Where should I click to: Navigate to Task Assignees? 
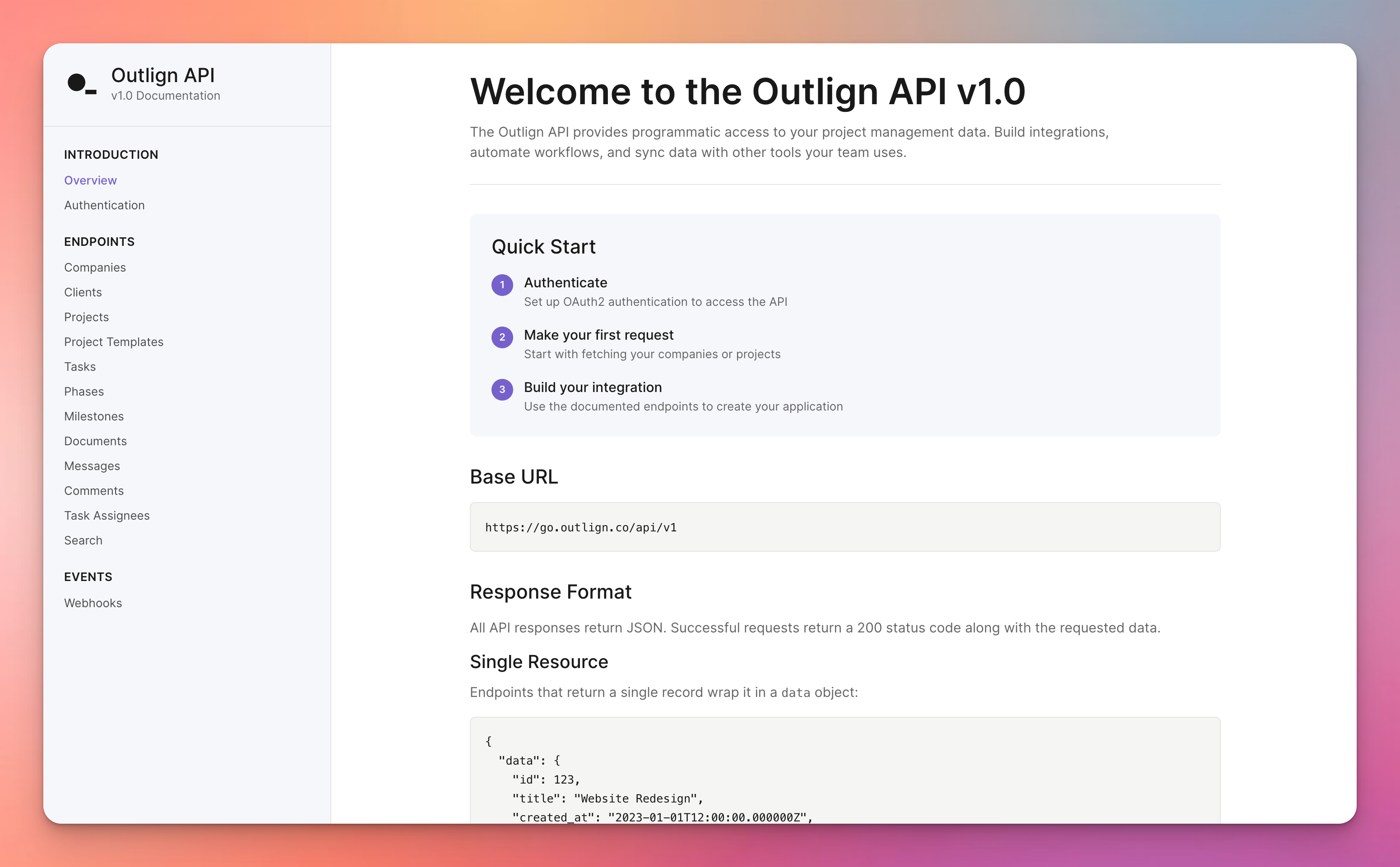tap(107, 516)
